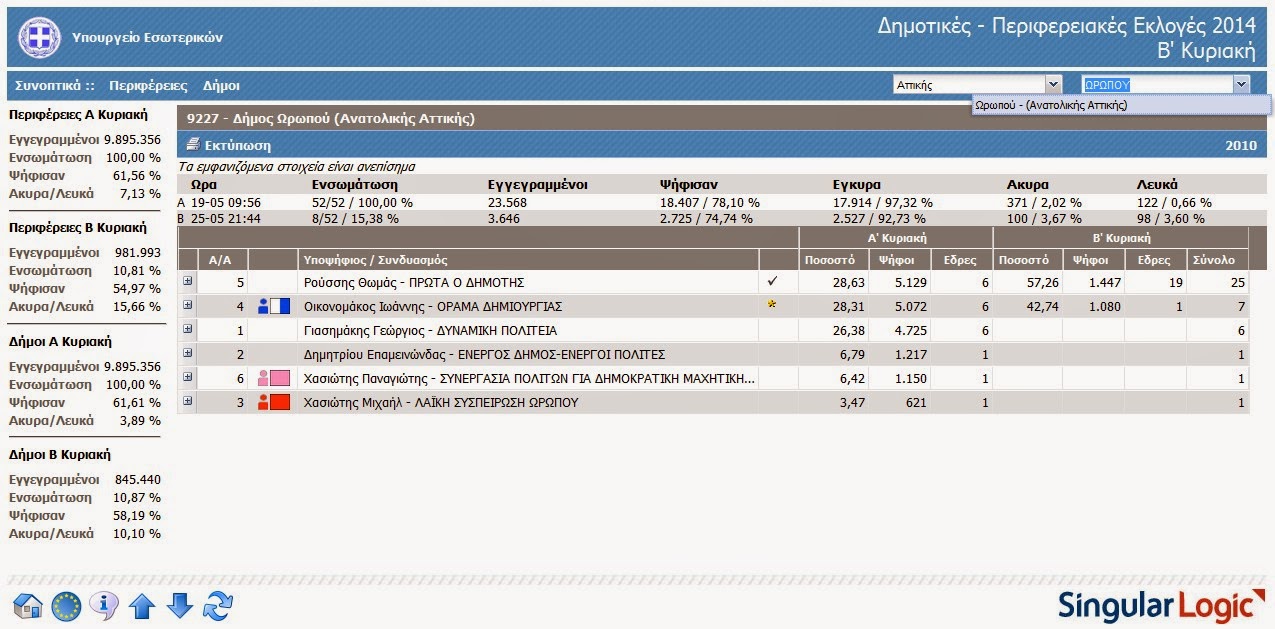Click the EU flag globe icon
Viewport: 1275px width, 629px height.
(66, 605)
